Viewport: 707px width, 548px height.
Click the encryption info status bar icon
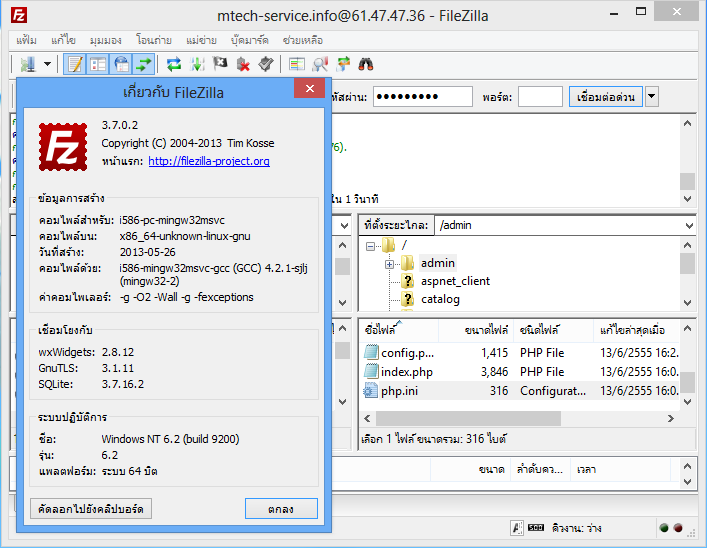(517, 527)
